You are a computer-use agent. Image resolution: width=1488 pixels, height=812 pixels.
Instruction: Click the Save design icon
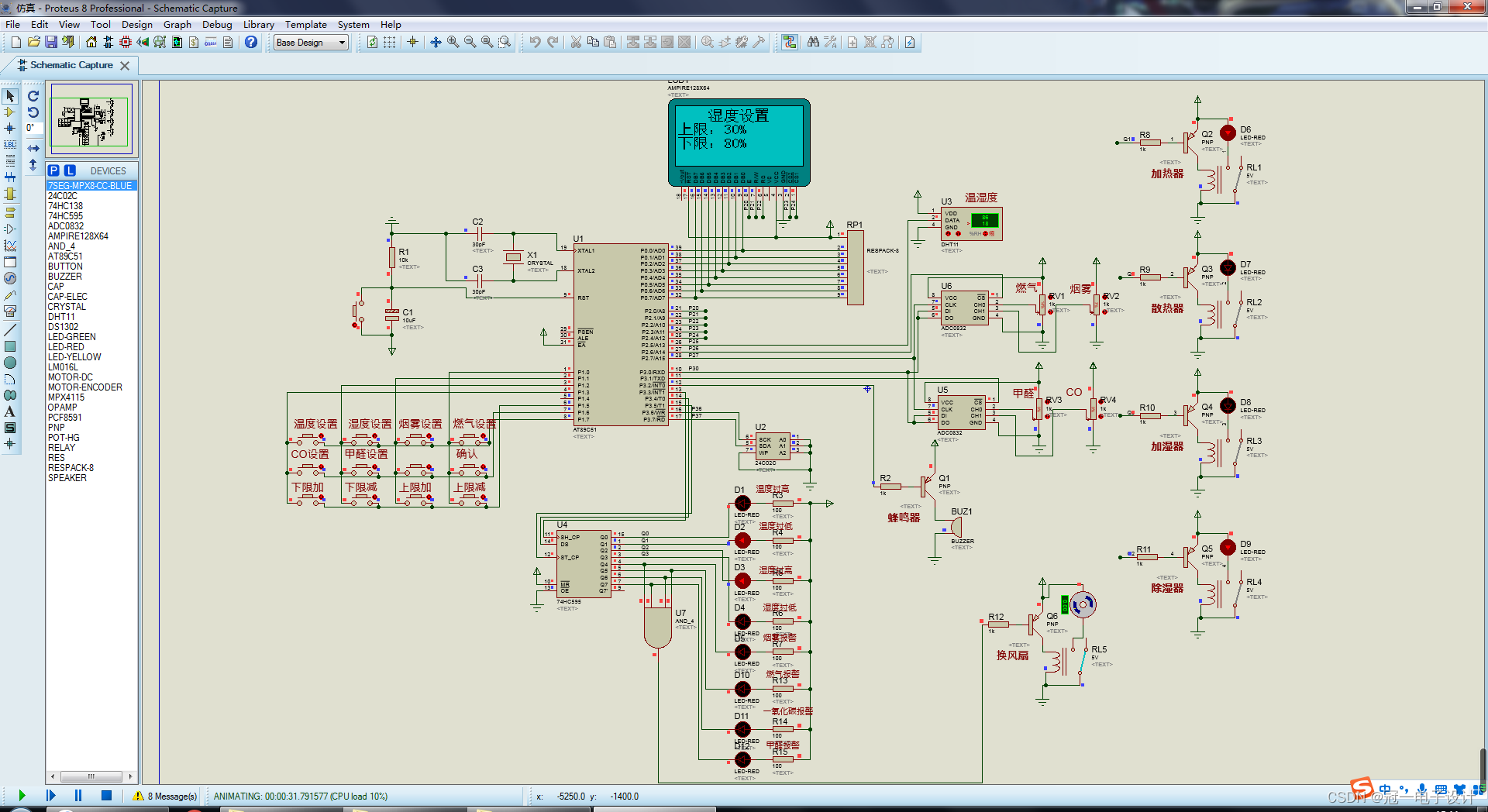pos(51,42)
